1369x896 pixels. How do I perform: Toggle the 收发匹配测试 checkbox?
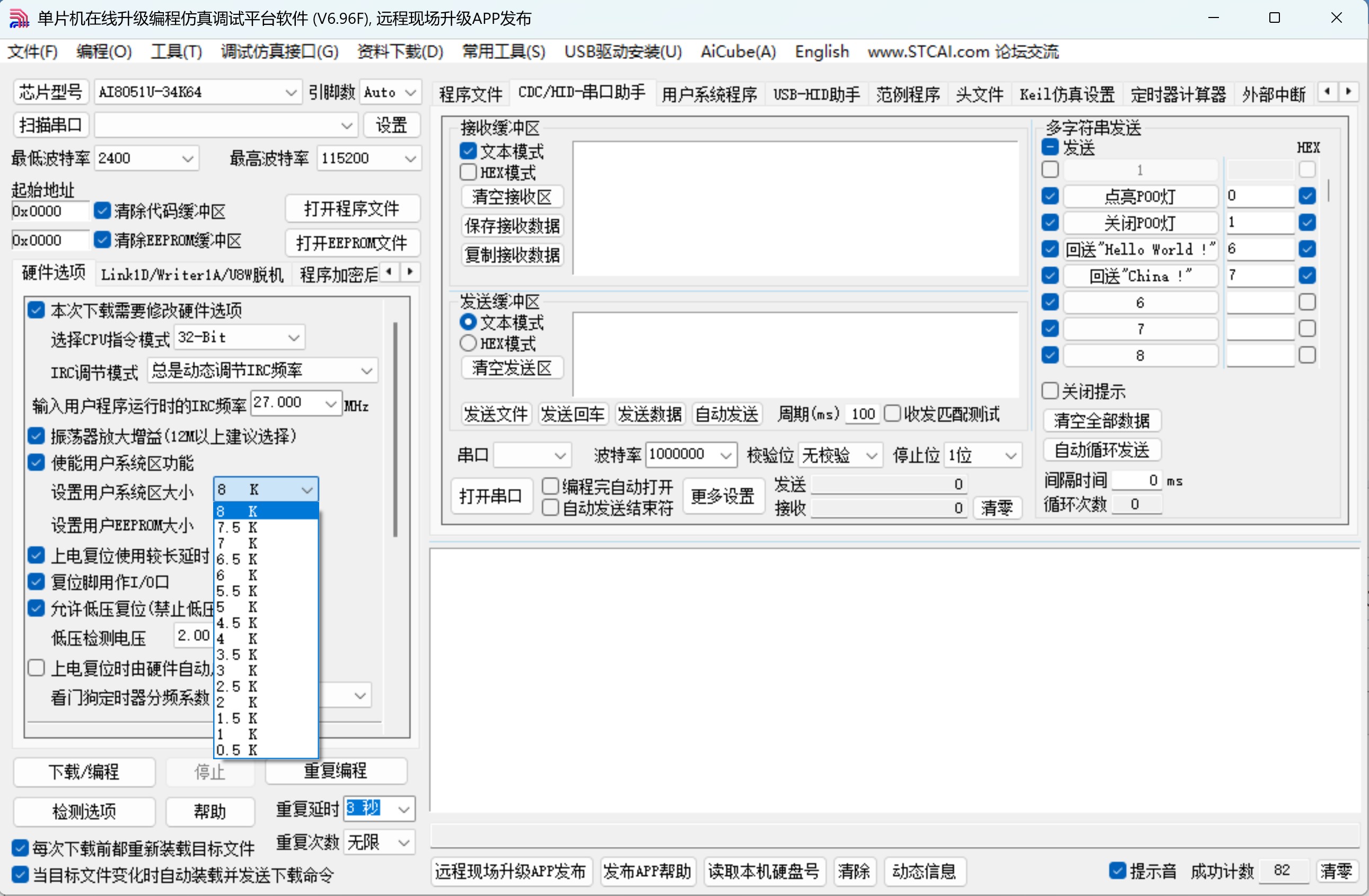(893, 414)
